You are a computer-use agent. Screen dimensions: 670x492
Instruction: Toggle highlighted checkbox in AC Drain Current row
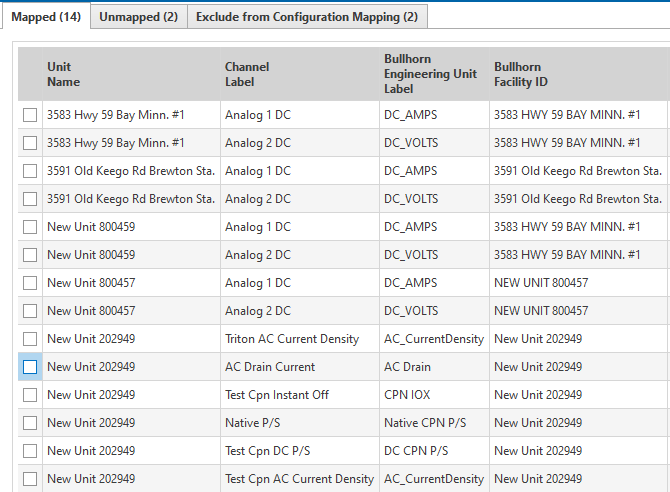30,367
